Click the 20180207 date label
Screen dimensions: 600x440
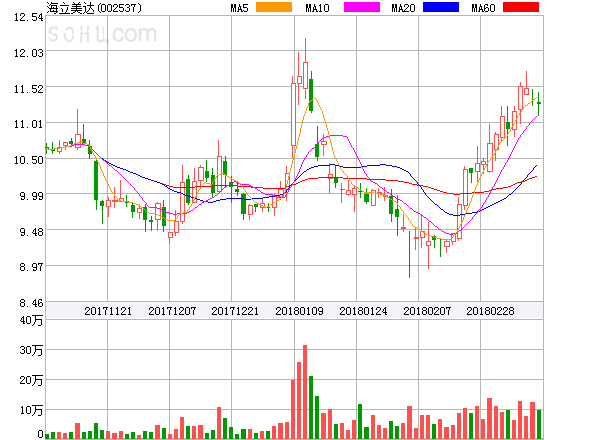(427, 311)
